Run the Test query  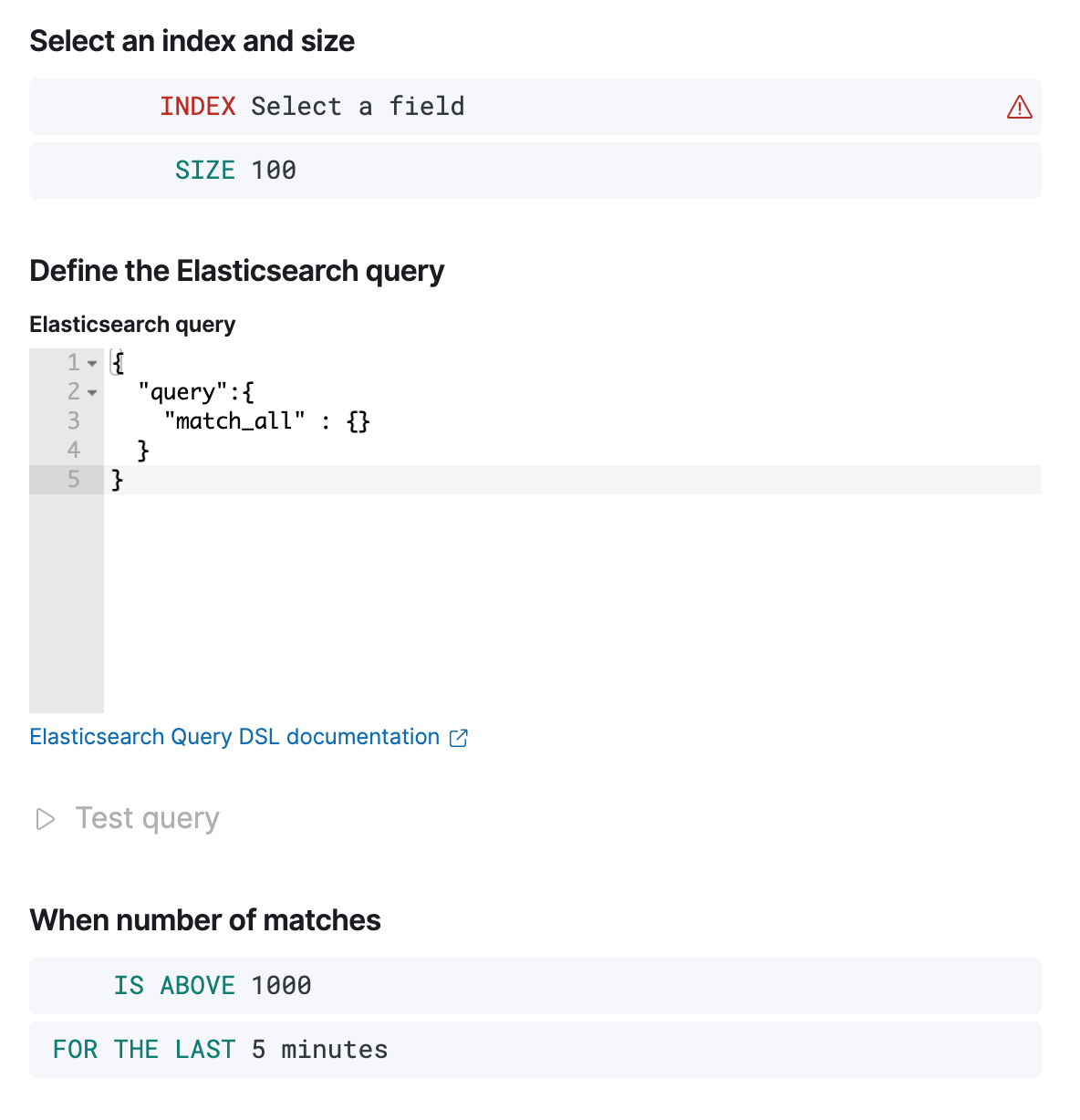[147, 818]
